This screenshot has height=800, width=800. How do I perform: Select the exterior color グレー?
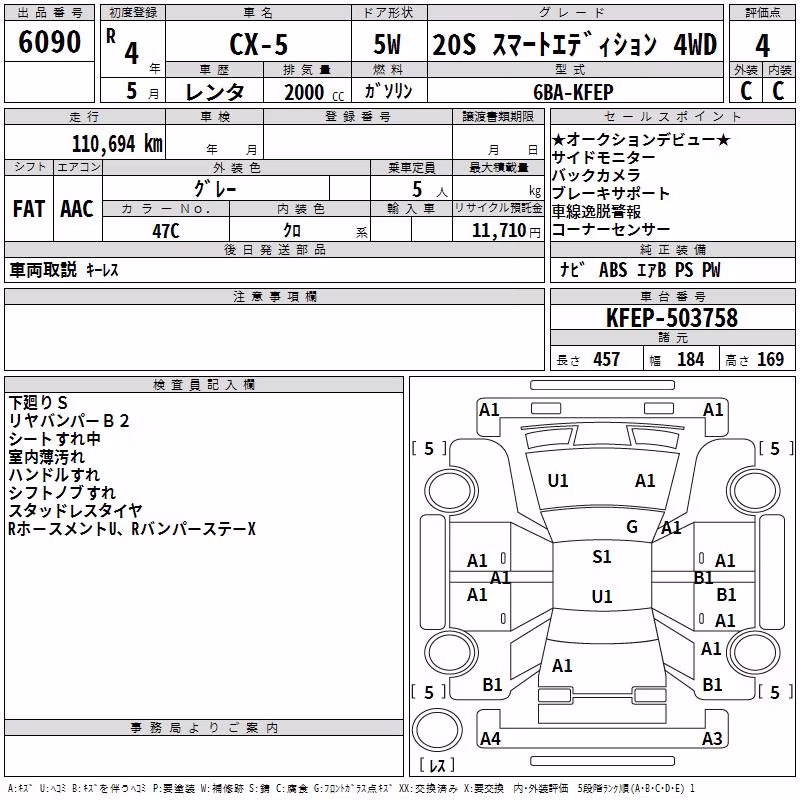click(215, 189)
